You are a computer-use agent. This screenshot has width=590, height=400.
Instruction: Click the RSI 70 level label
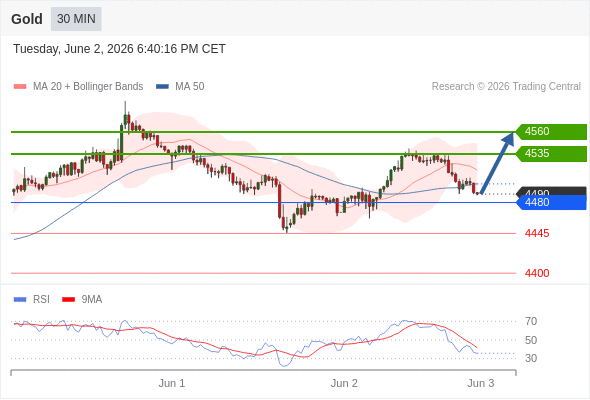click(531, 321)
